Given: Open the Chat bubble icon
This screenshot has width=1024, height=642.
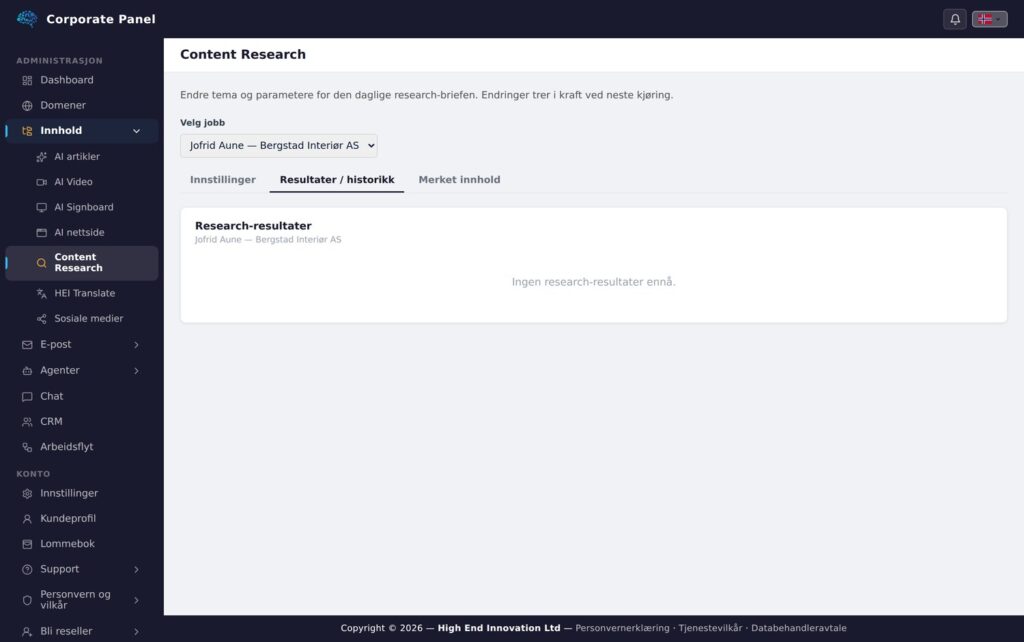Looking at the screenshot, I should click(x=27, y=396).
